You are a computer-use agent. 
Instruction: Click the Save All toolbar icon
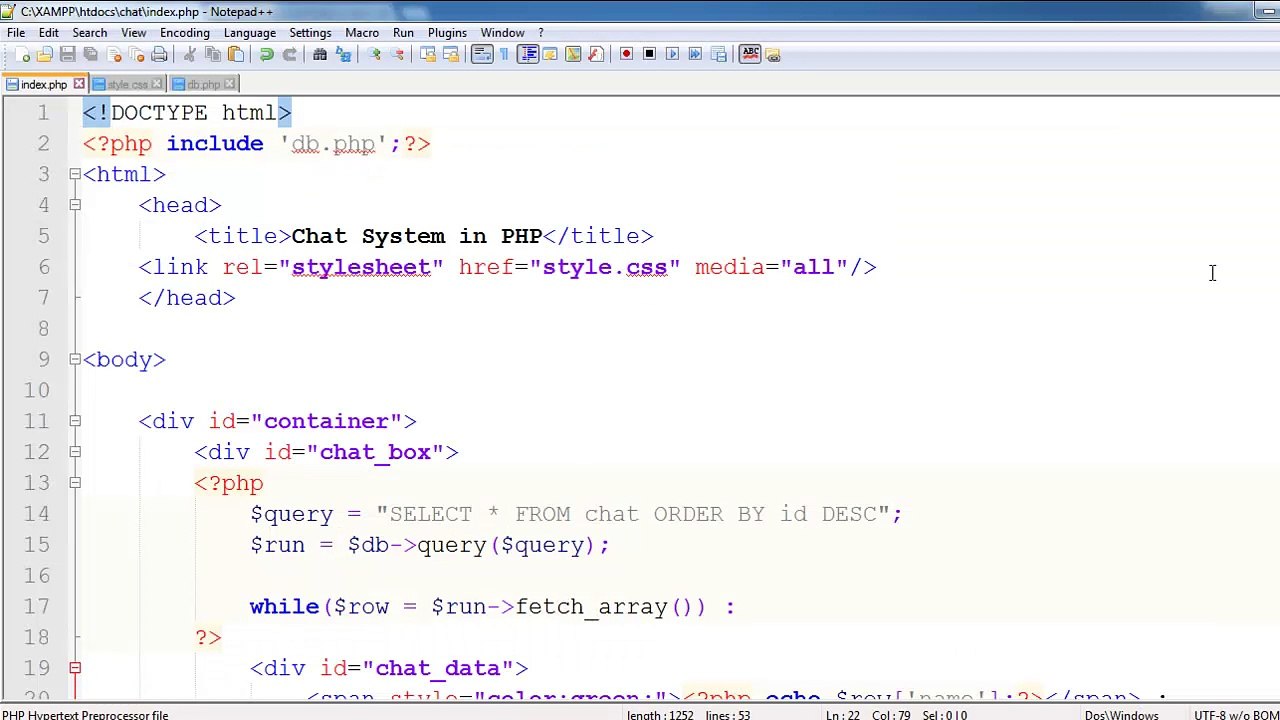pos(91,54)
